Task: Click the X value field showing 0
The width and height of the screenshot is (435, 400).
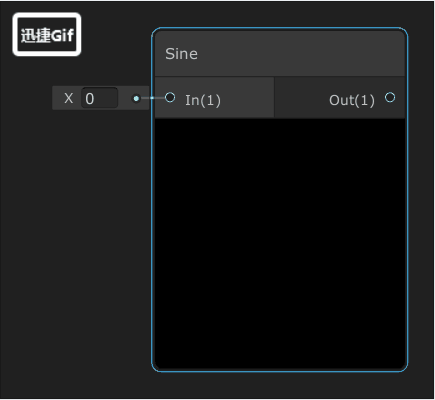Action: (x=99, y=98)
